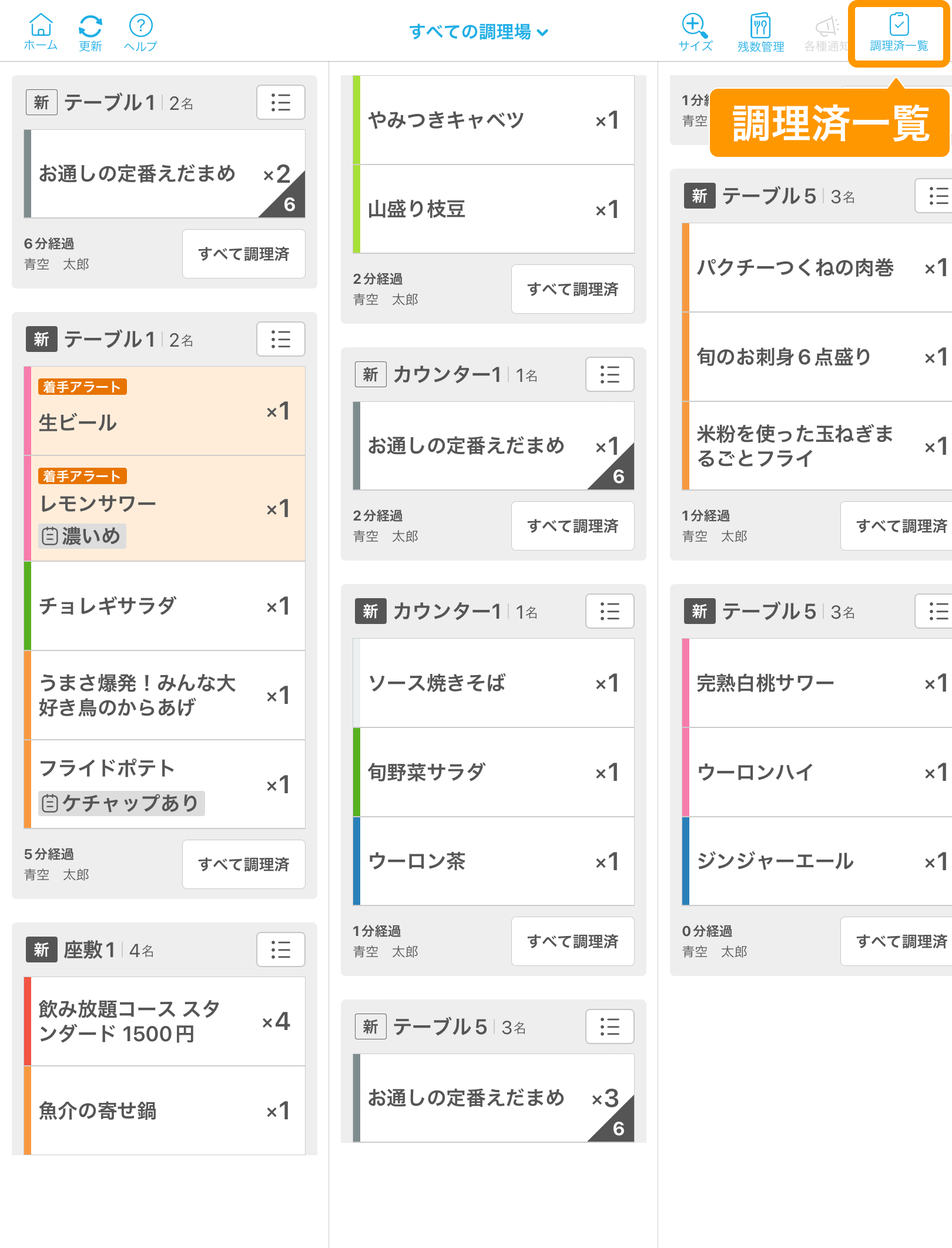Select うまさ爆発！鳥のからあげ item
The height and width of the screenshot is (1248, 952).
click(x=165, y=695)
